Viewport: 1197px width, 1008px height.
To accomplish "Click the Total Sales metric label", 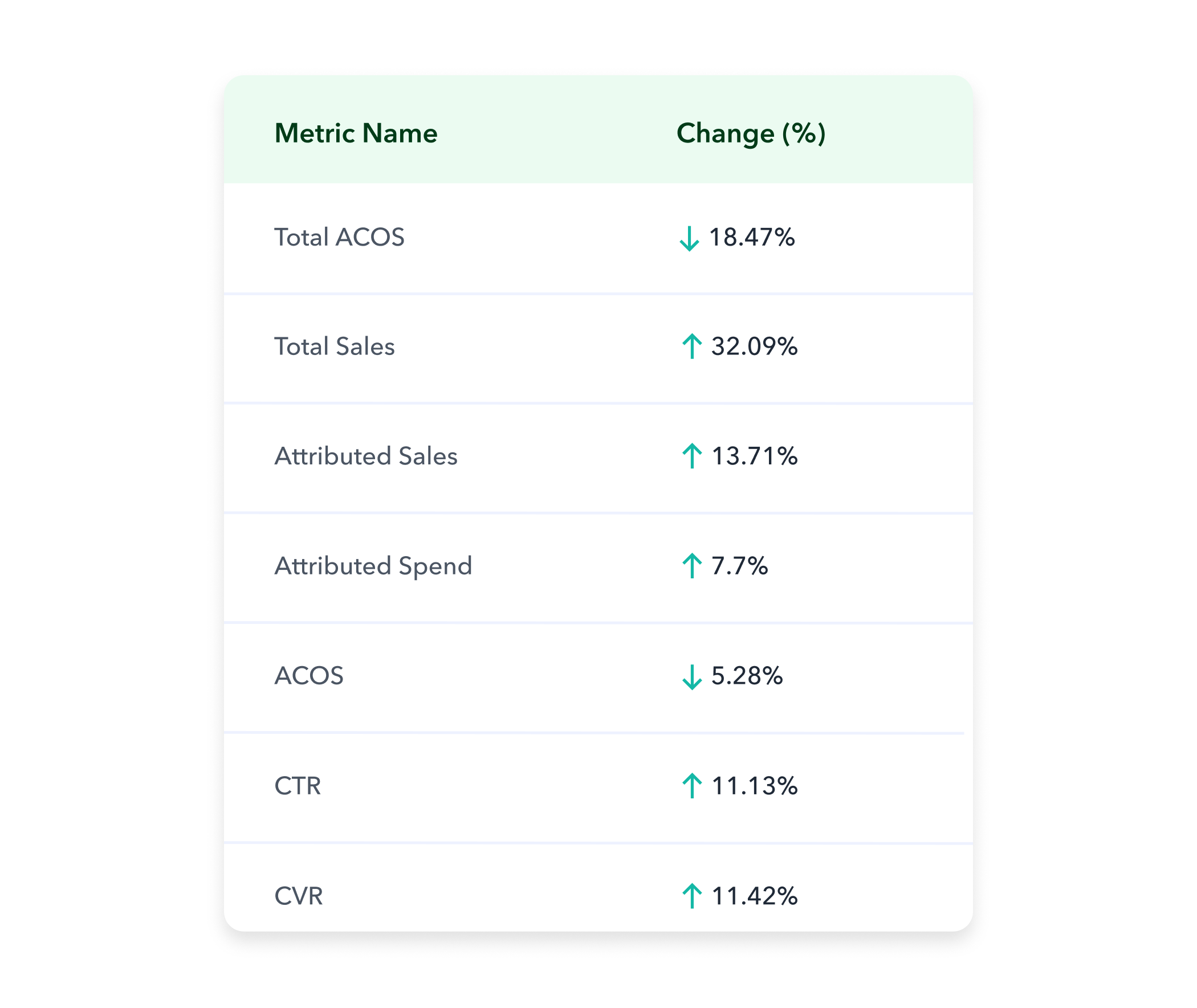I will 335,346.
